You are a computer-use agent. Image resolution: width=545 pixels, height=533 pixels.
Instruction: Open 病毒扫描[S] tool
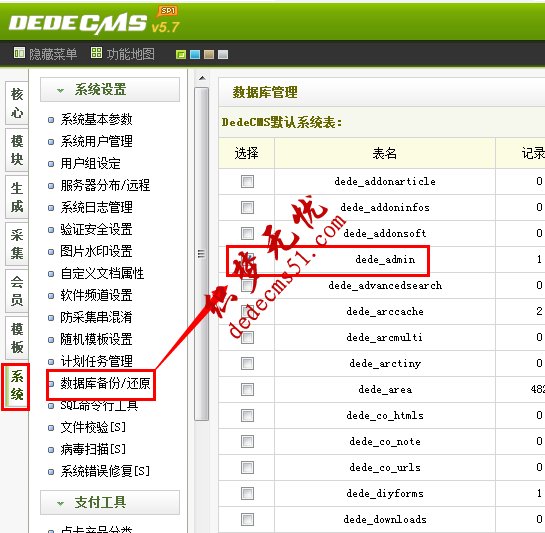point(93,449)
